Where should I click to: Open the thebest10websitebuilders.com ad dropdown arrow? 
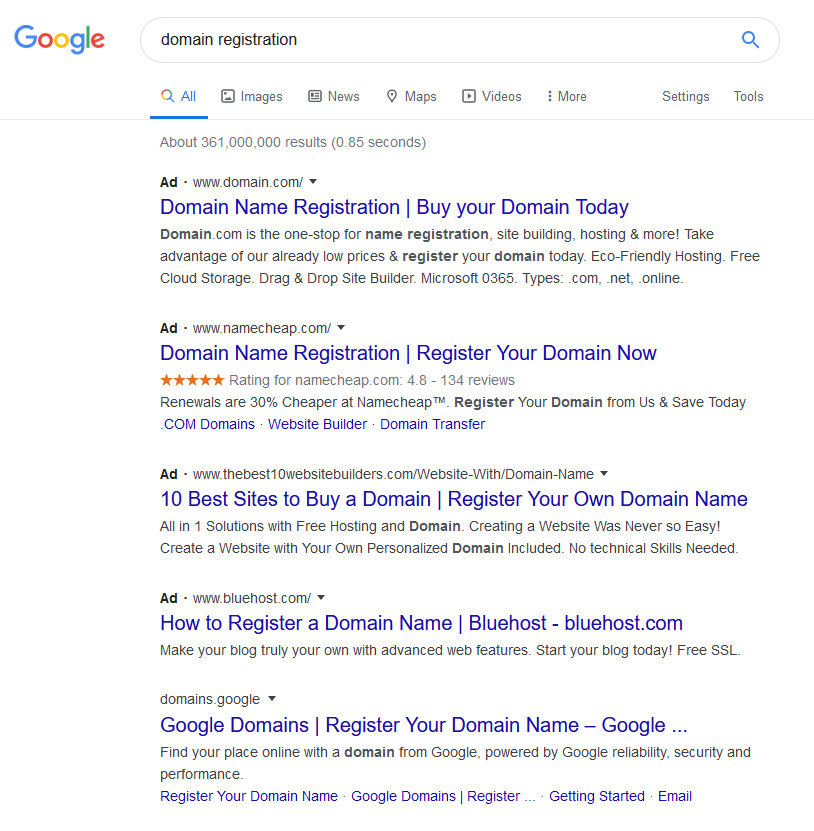(x=604, y=473)
